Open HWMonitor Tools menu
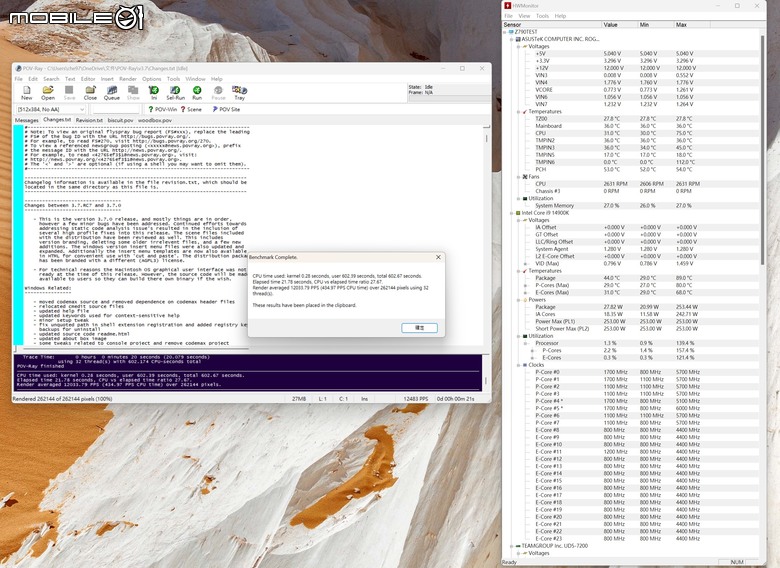780x568 pixels. click(x=542, y=16)
